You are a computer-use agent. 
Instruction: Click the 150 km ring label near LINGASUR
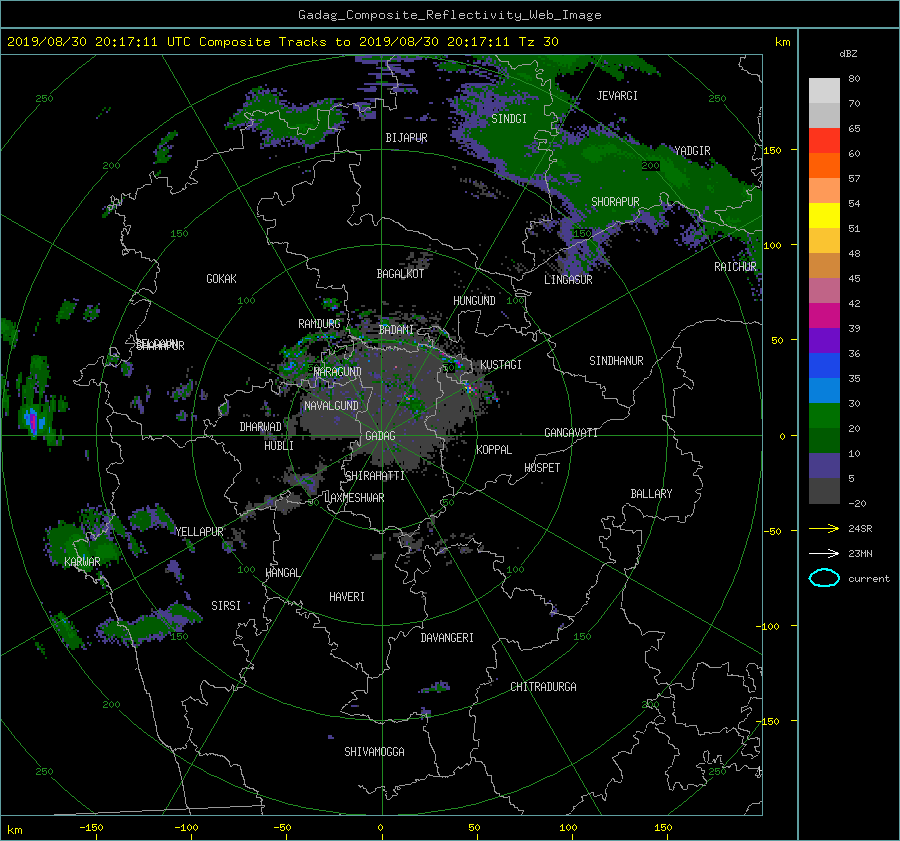coord(582,234)
